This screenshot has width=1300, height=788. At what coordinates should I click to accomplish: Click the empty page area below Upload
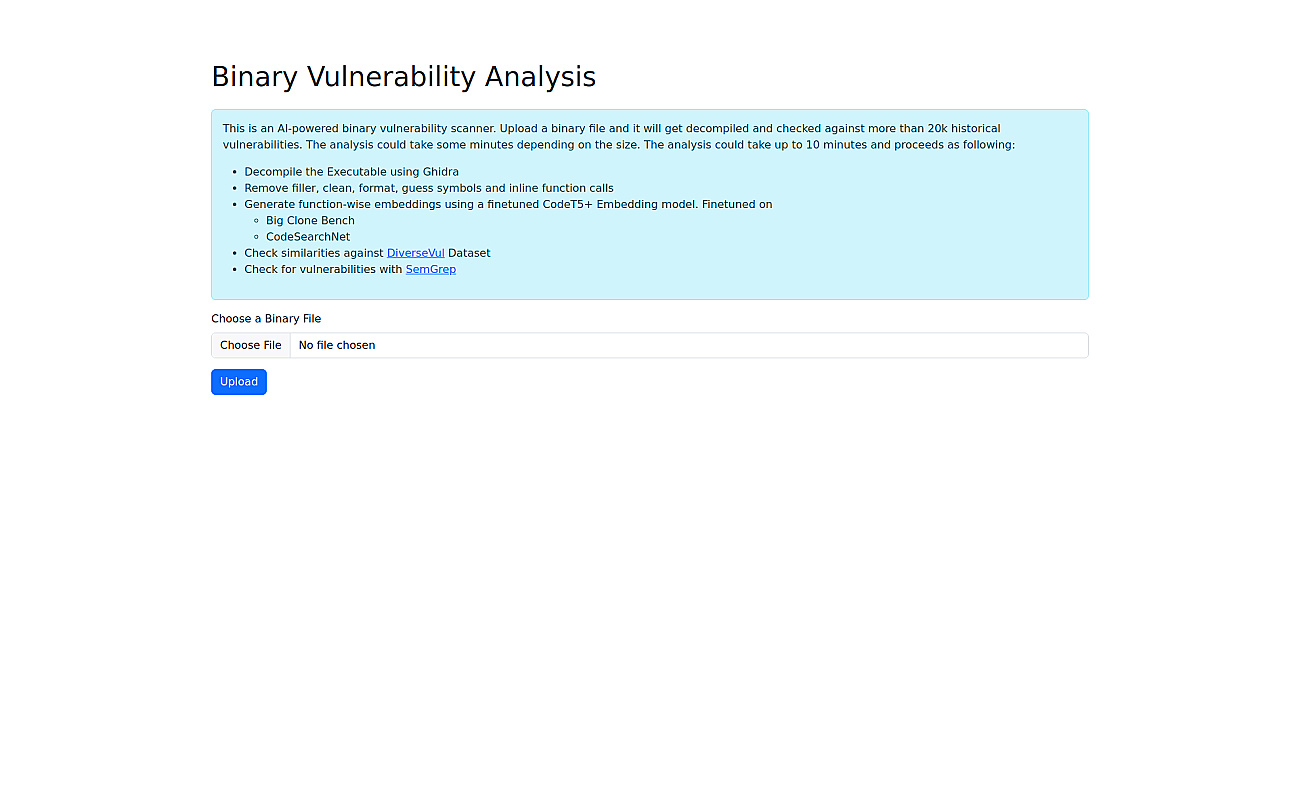(x=650, y=590)
